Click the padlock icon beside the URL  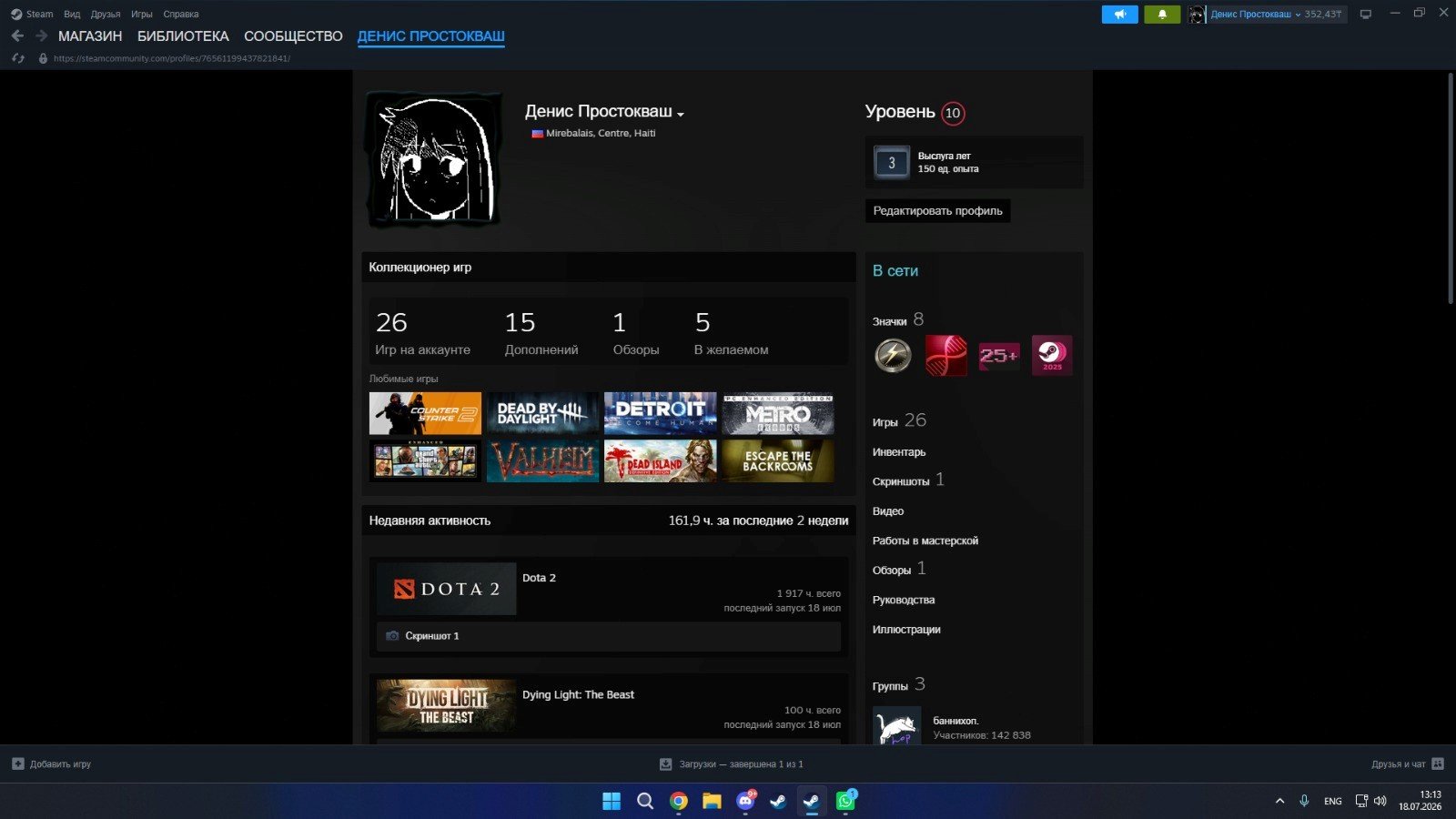[43, 58]
